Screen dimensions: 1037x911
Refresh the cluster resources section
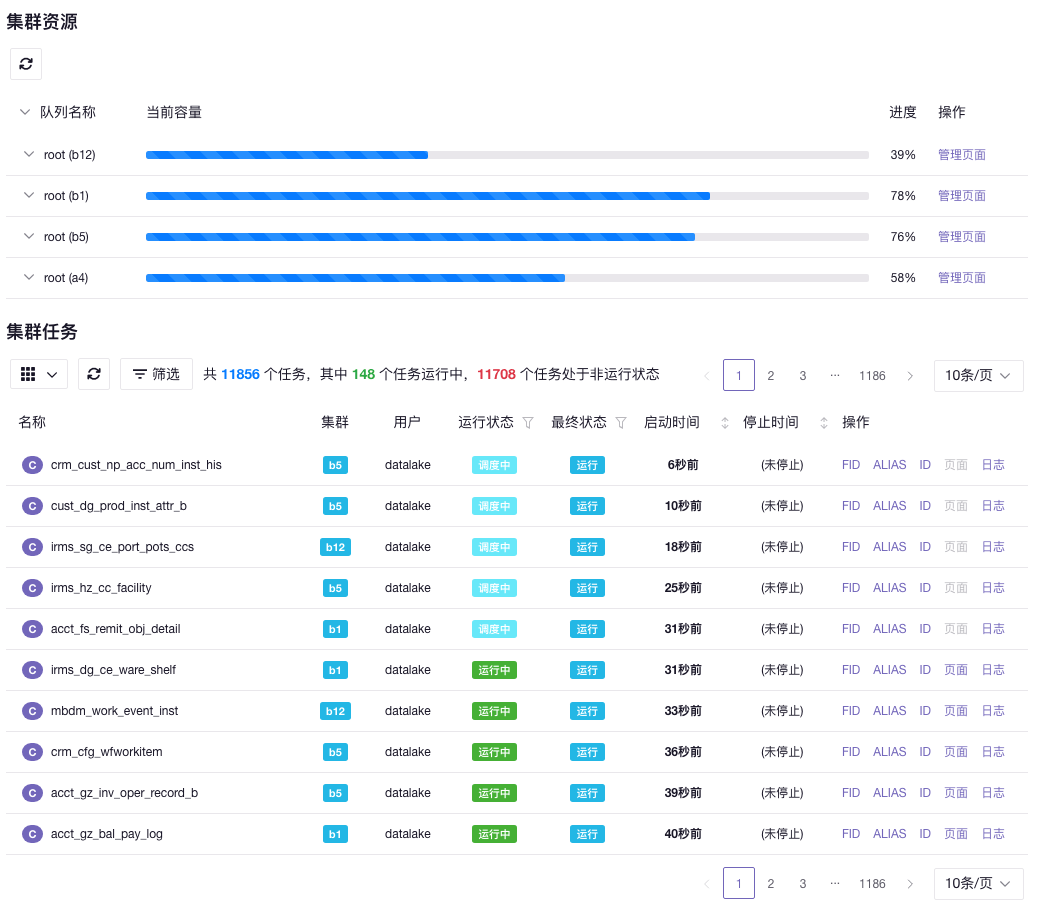[x=26, y=64]
